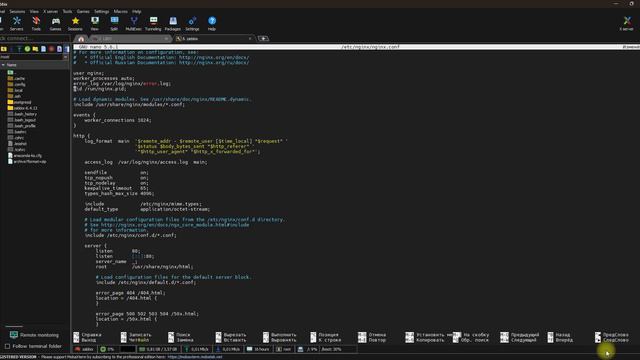Open the Help menu
The width and height of the screenshot is (640, 360).
tap(137, 11)
